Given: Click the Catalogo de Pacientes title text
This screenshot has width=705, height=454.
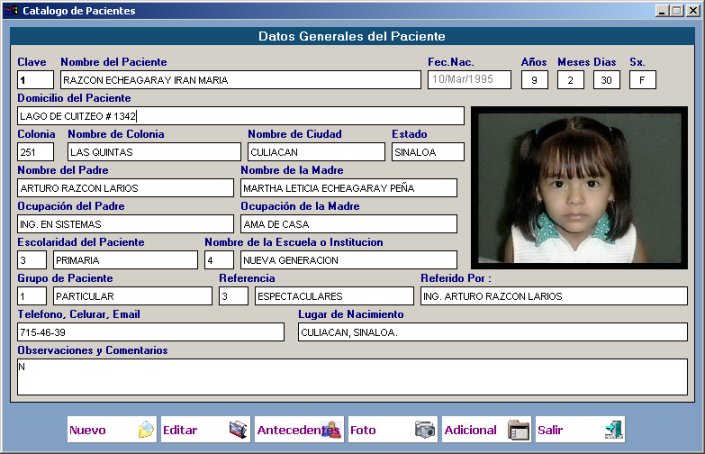Looking at the screenshot, I should [79, 10].
